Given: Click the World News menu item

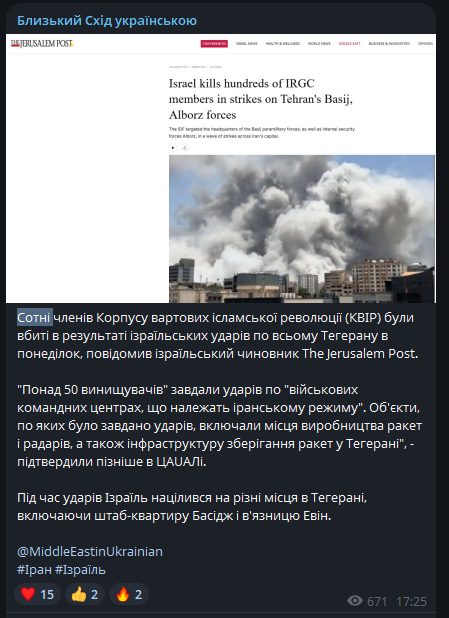Looking at the screenshot, I should click(x=319, y=43).
